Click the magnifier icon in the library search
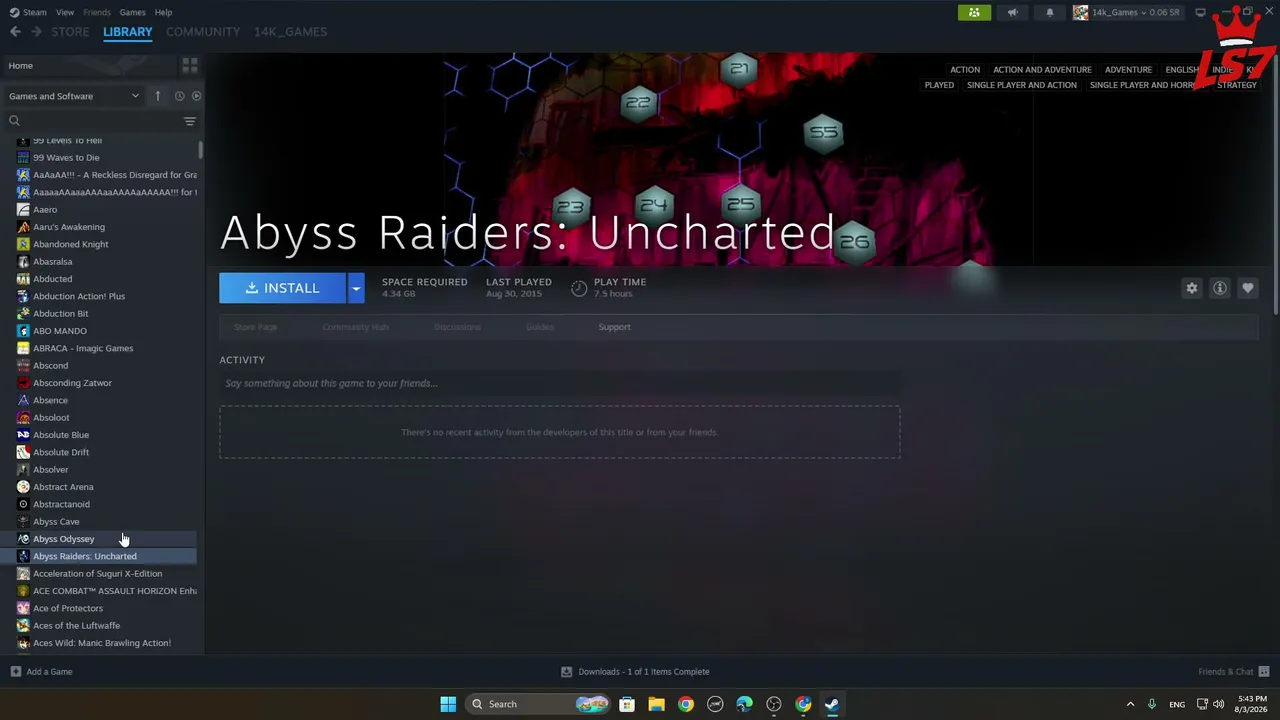Image resolution: width=1280 pixels, height=720 pixels. click(x=14, y=121)
